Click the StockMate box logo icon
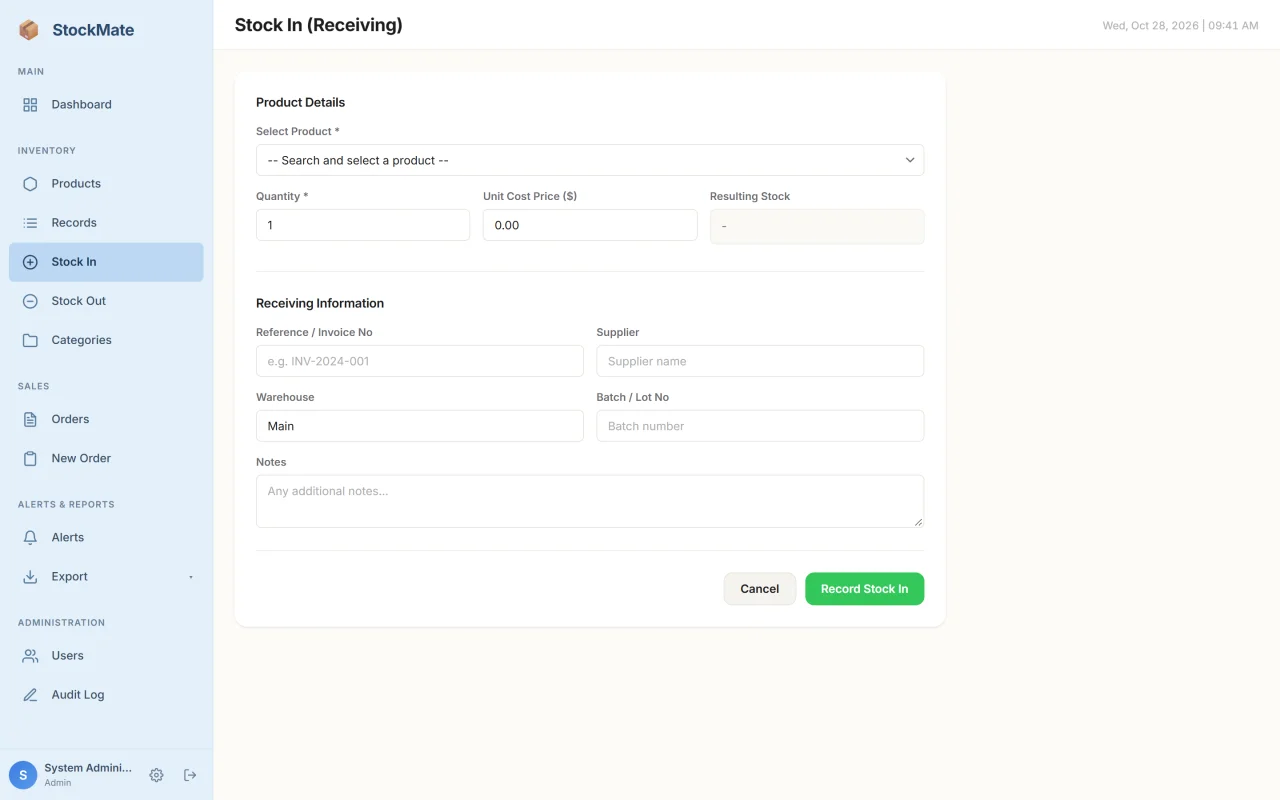The height and width of the screenshot is (800, 1280). pyautogui.click(x=29, y=30)
